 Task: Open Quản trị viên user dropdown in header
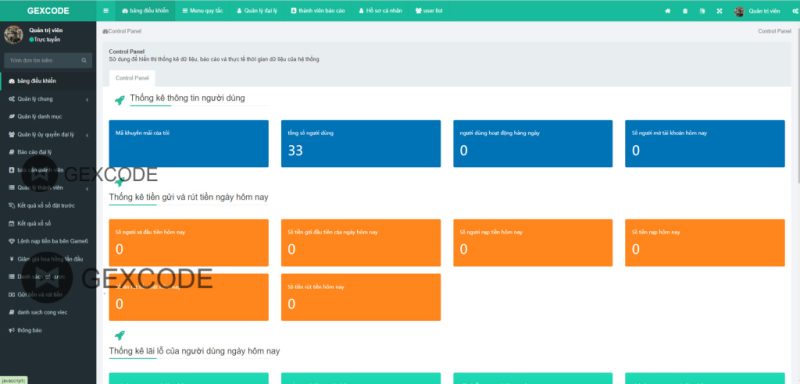[x=757, y=11]
